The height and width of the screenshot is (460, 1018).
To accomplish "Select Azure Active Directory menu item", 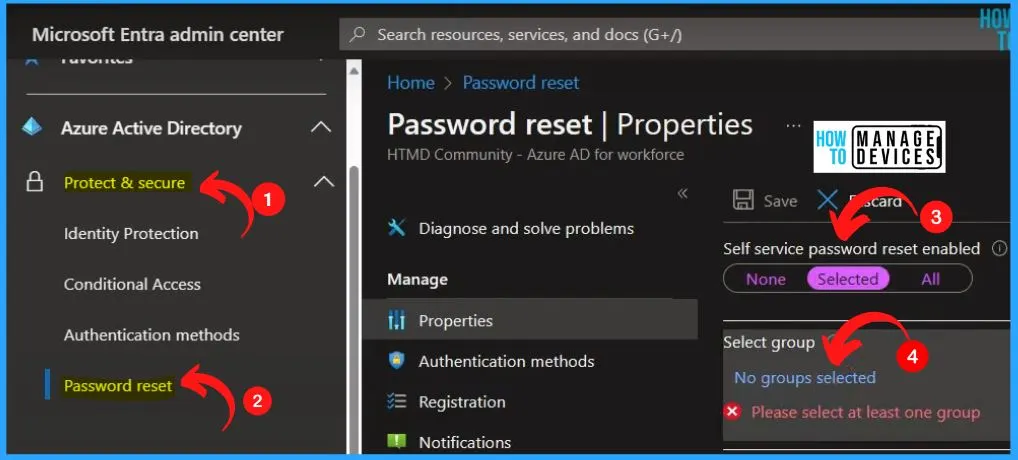I will (151, 128).
